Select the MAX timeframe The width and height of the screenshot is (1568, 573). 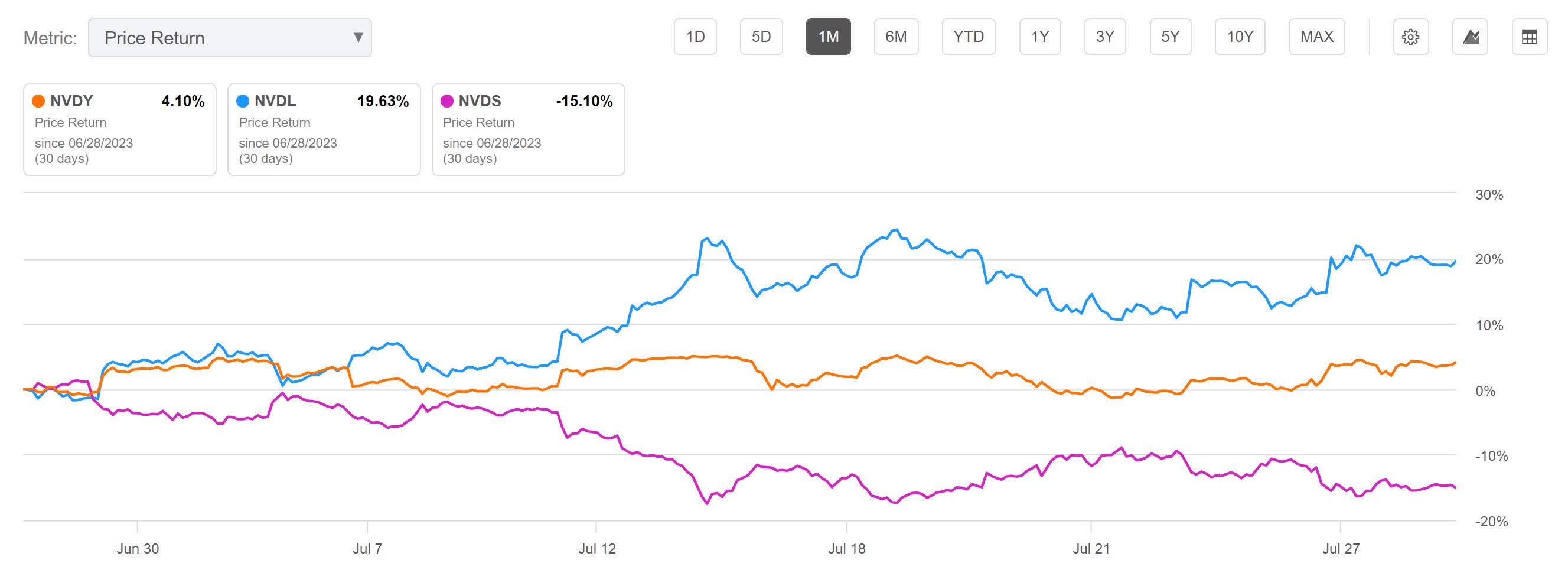click(x=1316, y=37)
